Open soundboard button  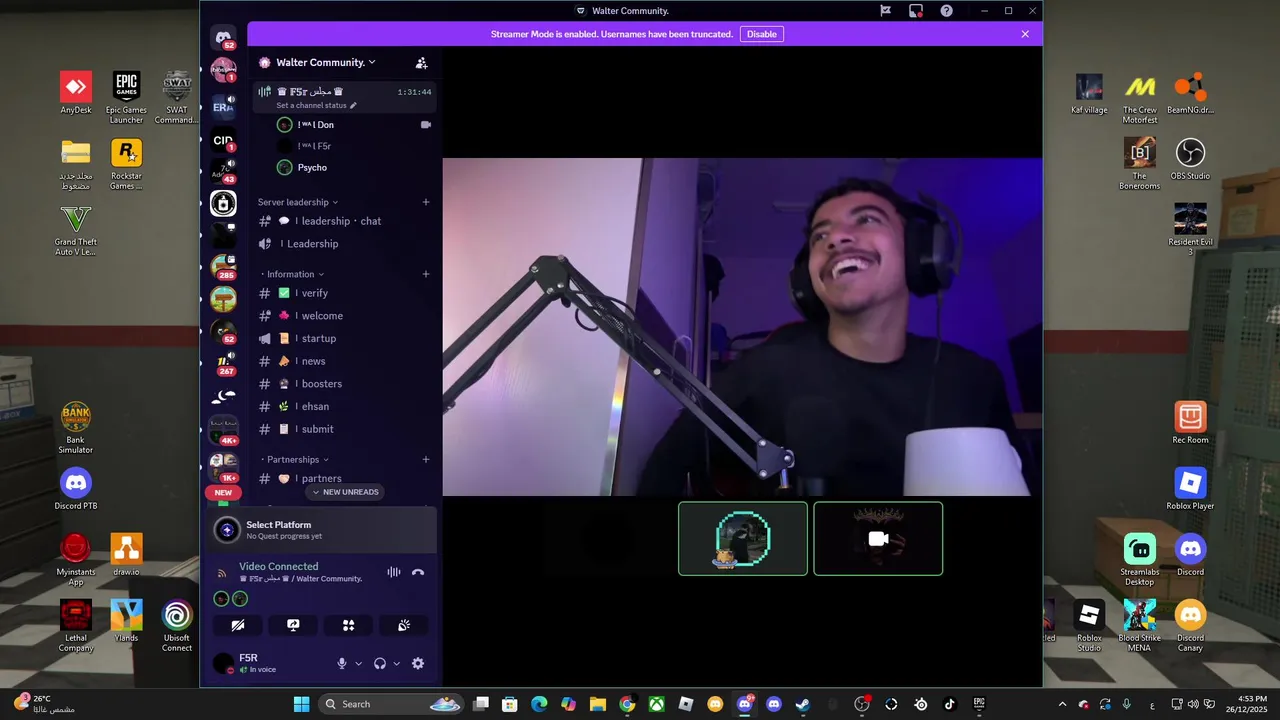pyautogui.click(x=404, y=625)
